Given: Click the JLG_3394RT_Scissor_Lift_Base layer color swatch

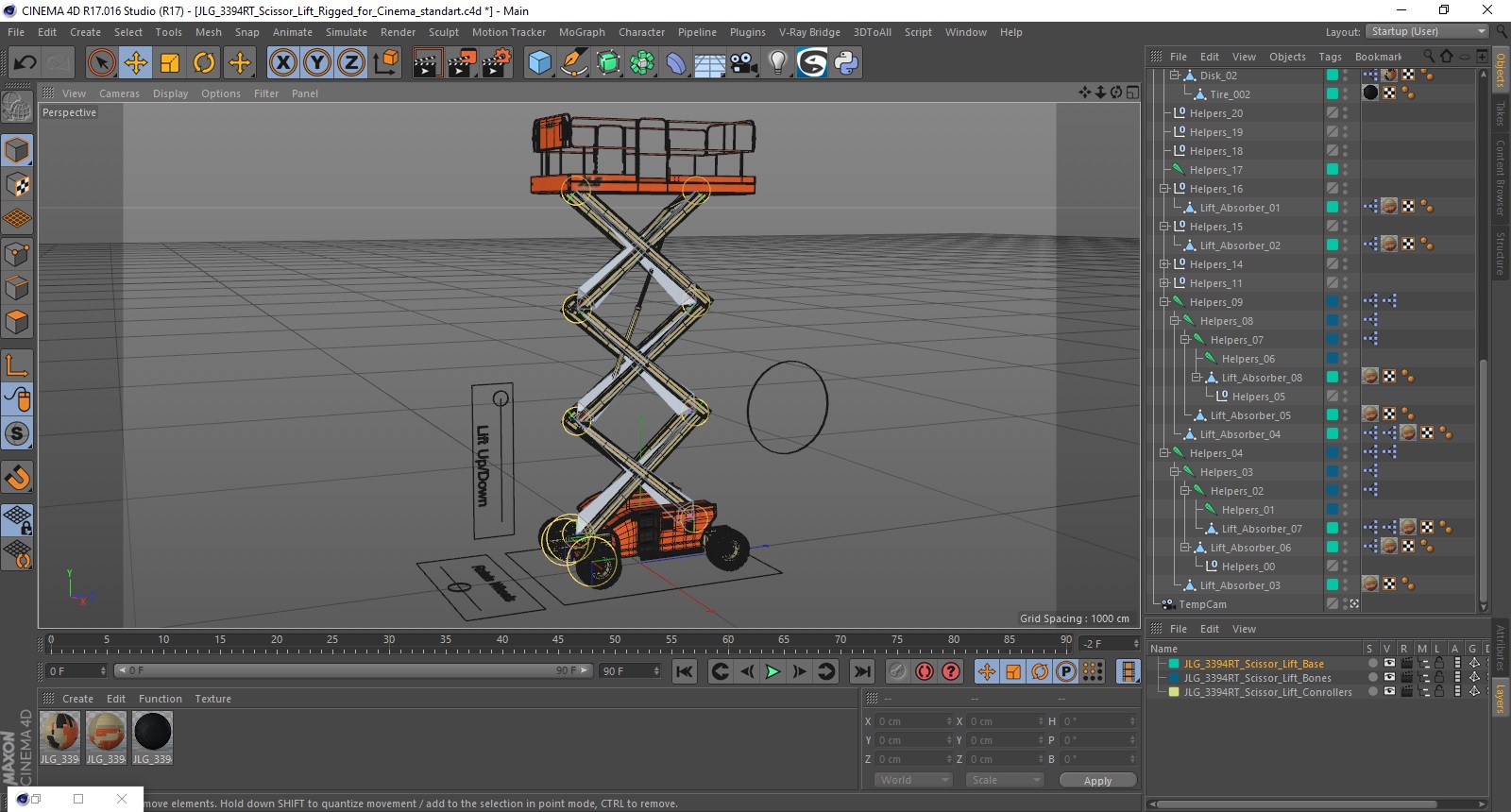Looking at the screenshot, I should pyautogui.click(x=1174, y=664).
